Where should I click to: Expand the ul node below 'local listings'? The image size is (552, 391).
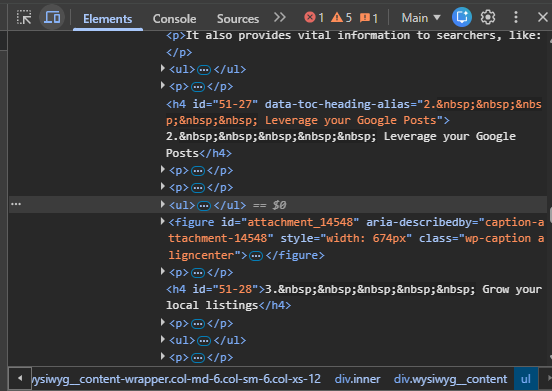click(x=163, y=339)
